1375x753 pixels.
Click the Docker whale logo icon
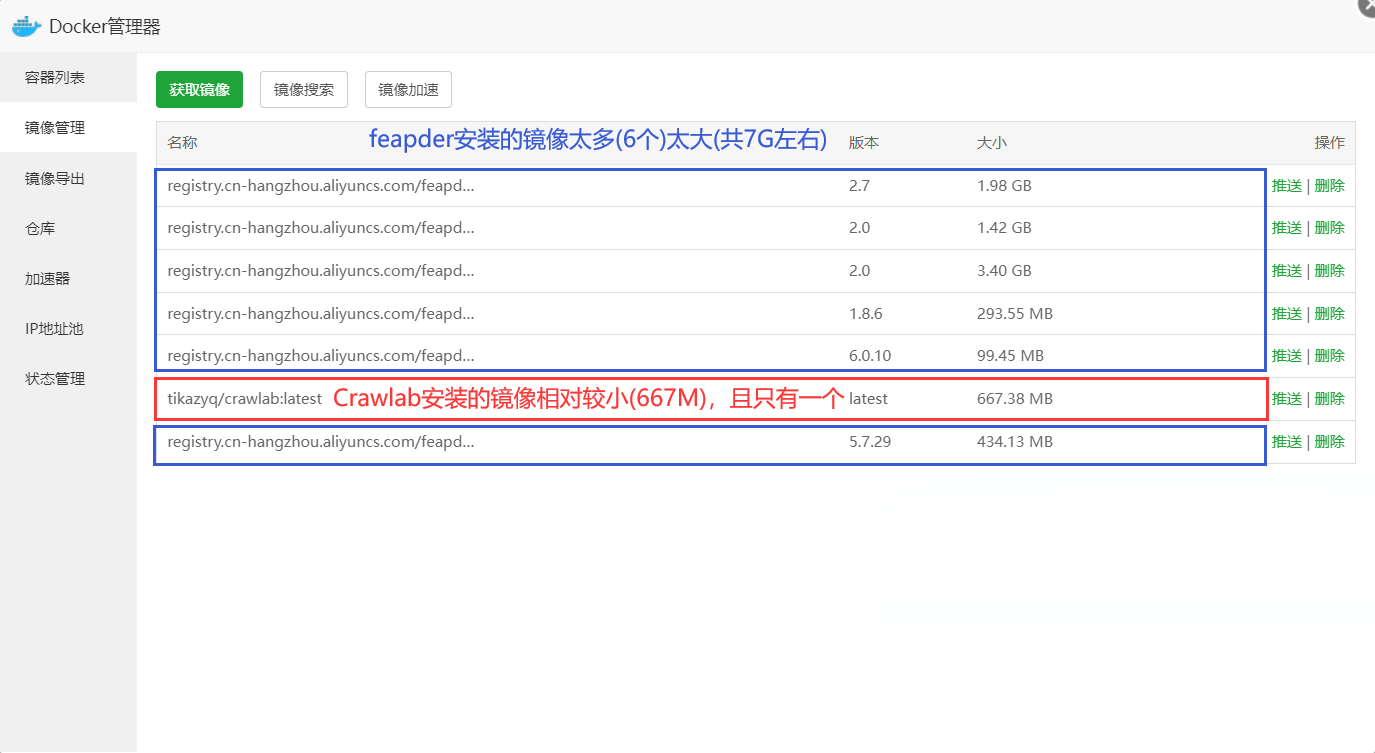[x=27, y=26]
